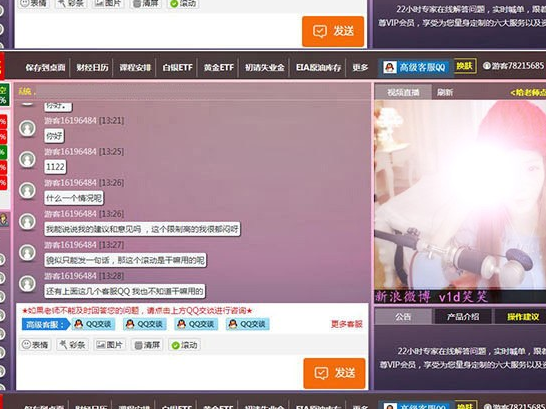The image size is (546, 409).
Task: Click the 换肤 skin change button
Action: point(465,66)
